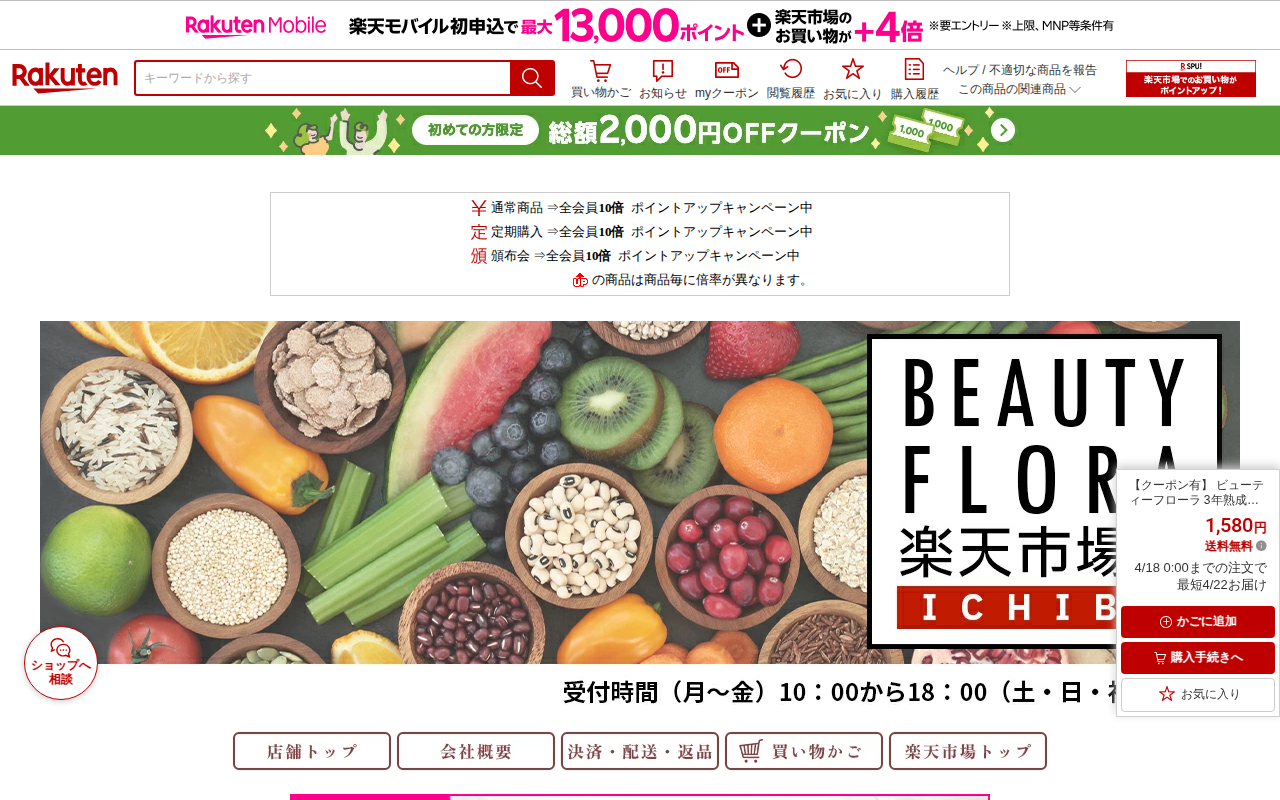Click the info icon beside 送料無料
Image resolution: width=1280 pixels, height=800 pixels.
[1261, 546]
